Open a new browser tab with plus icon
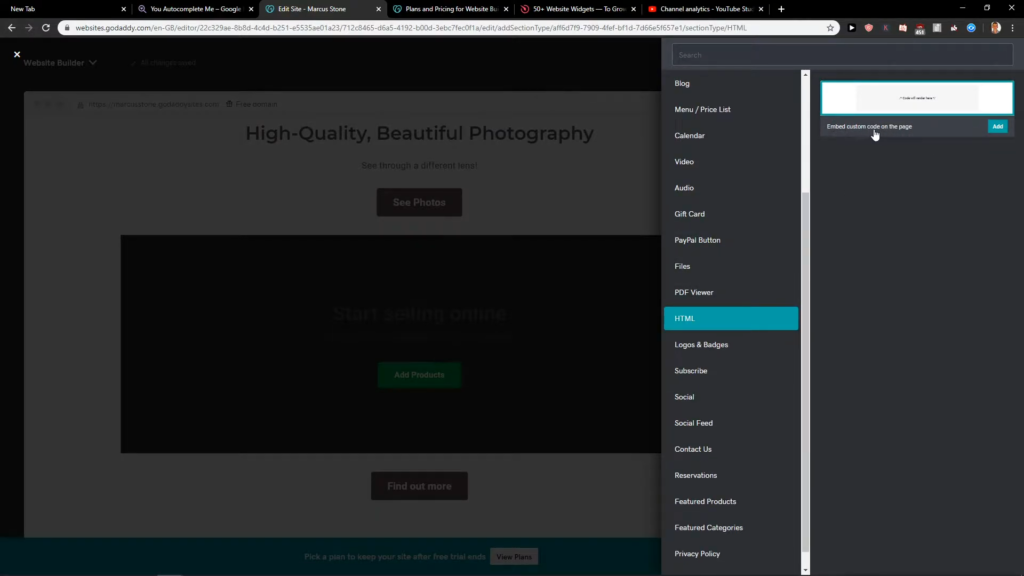1024x576 pixels. [x=781, y=9]
